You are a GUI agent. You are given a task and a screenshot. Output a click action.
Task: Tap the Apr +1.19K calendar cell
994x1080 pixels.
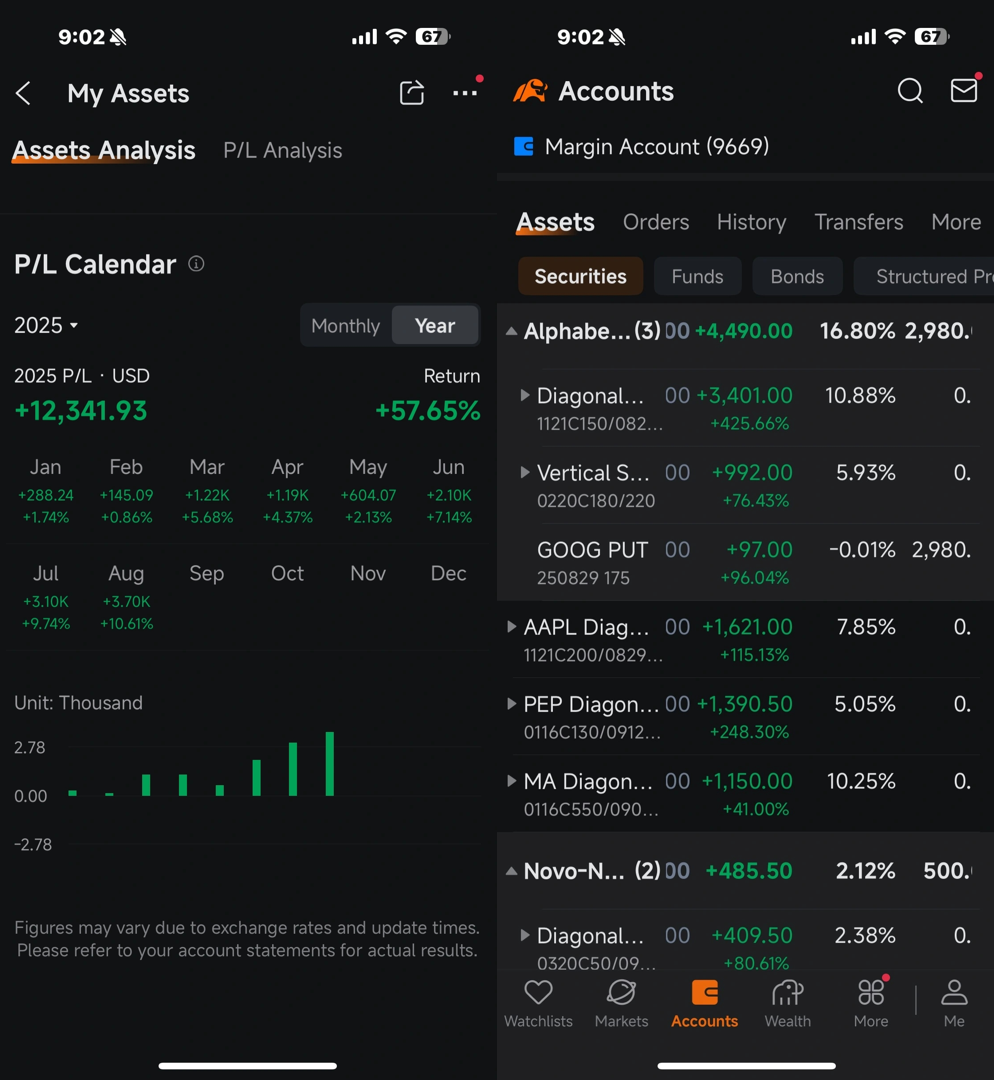[287, 492]
